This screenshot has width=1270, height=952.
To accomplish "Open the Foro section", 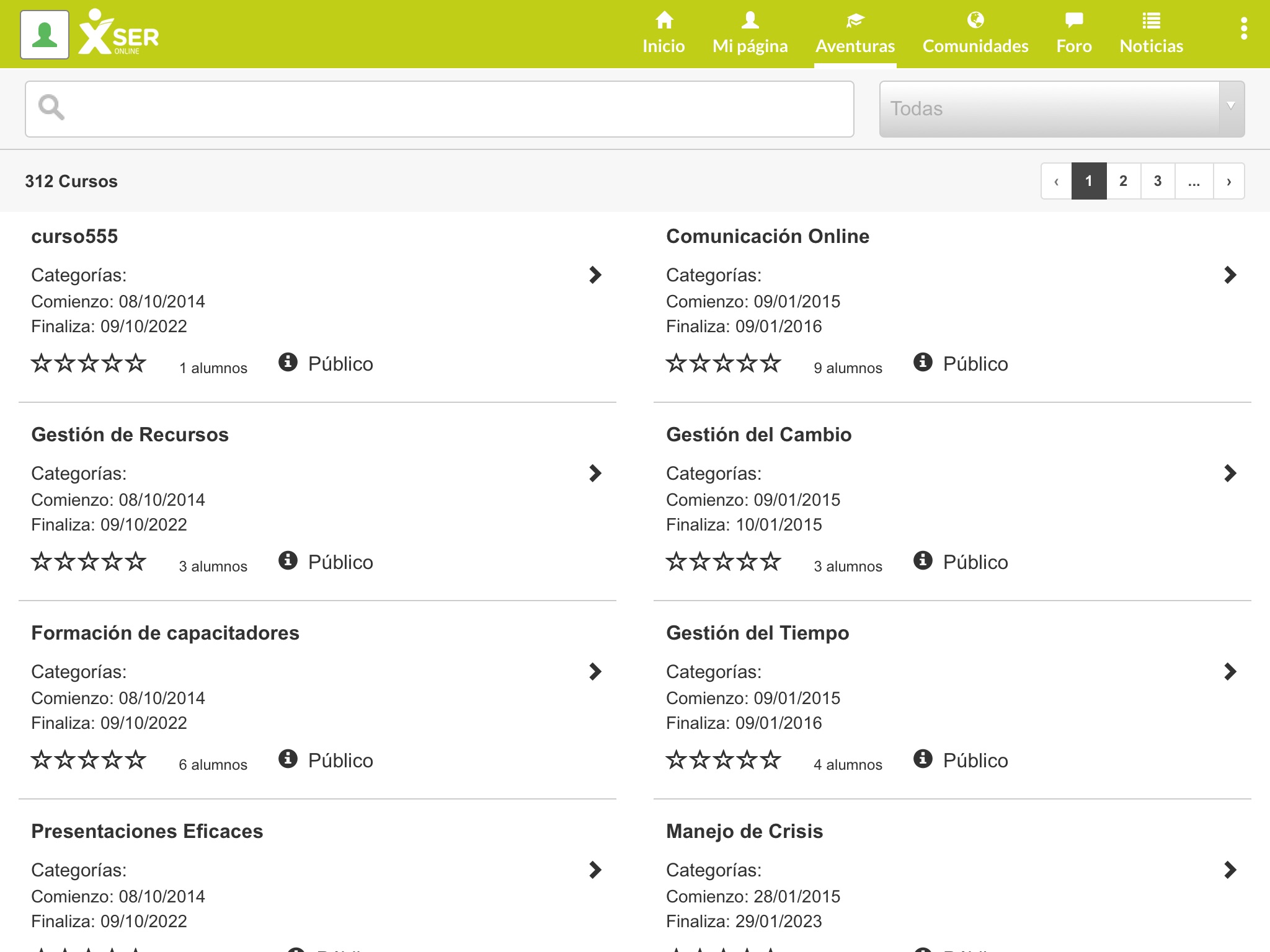I will [x=1073, y=33].
